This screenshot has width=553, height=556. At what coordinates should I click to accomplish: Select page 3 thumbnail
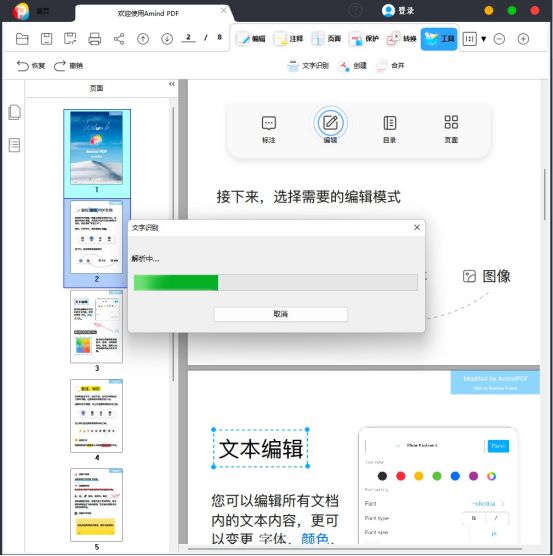[96, 327]
